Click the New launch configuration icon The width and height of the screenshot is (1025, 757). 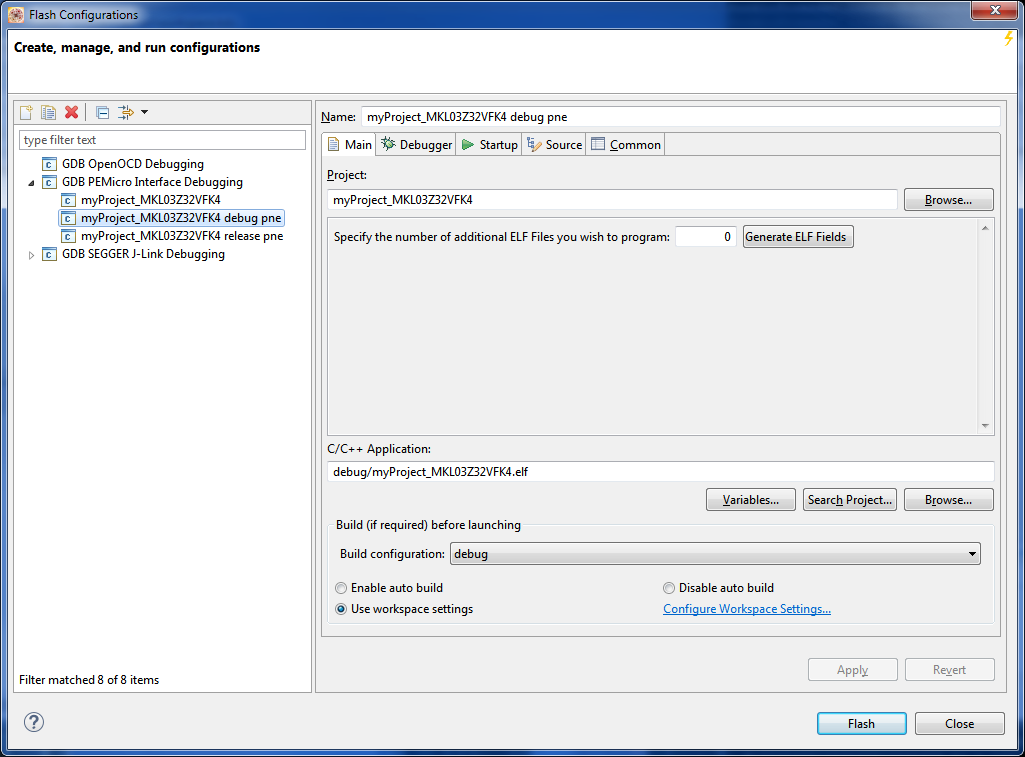tap(27, 112)
